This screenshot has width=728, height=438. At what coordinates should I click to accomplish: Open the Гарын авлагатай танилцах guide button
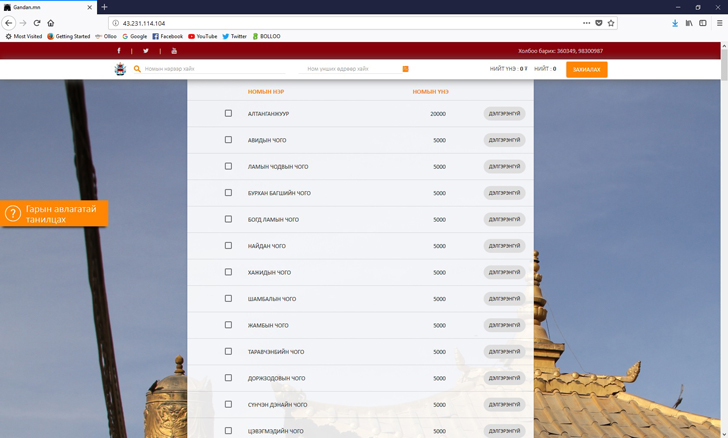coord(54,214)
